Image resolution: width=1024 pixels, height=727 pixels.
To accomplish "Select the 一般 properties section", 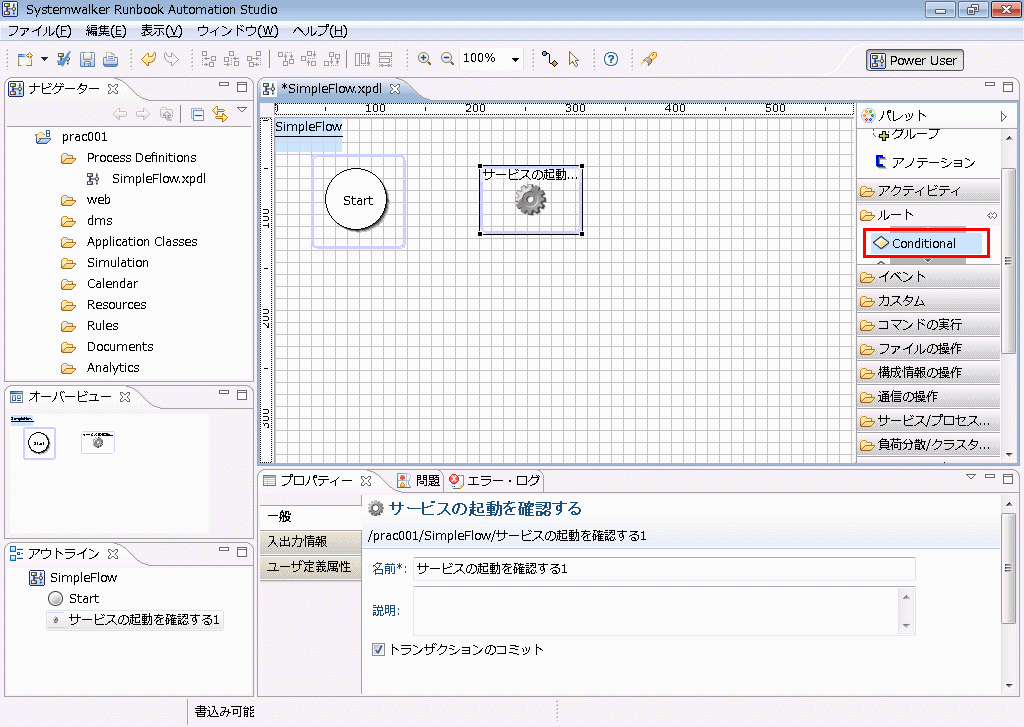I will click(x=310, y=517).
